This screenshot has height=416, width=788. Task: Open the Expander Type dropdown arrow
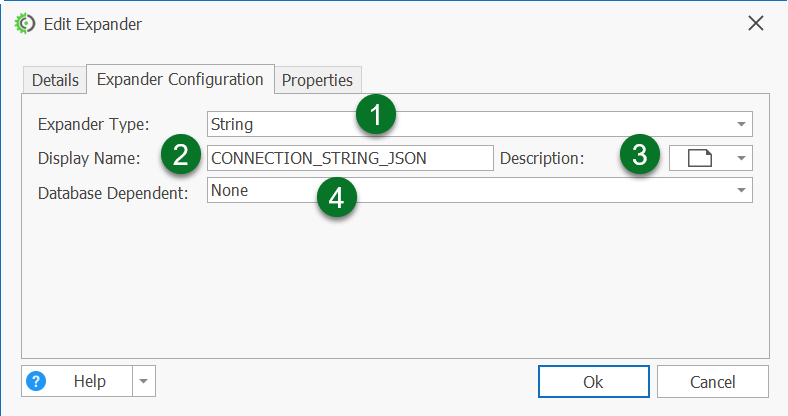741,125
